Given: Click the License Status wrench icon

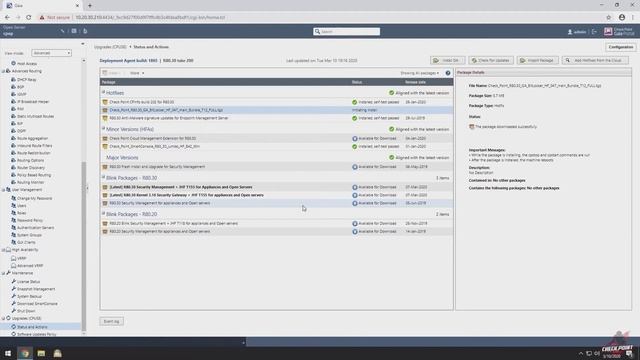Looking at the screenshot, I should (13, 282).
